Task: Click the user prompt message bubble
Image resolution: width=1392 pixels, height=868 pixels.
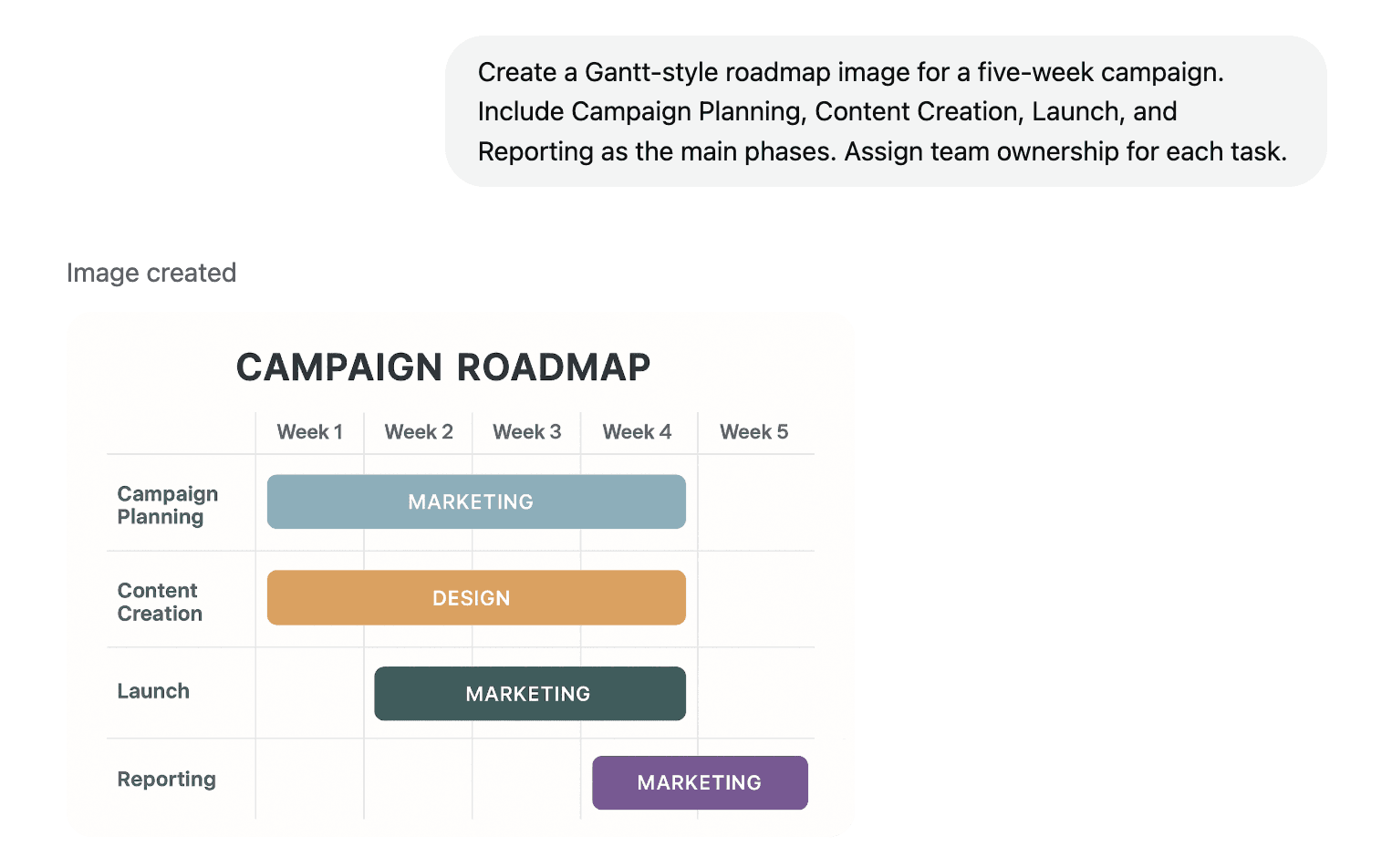Action: (885, 111)
